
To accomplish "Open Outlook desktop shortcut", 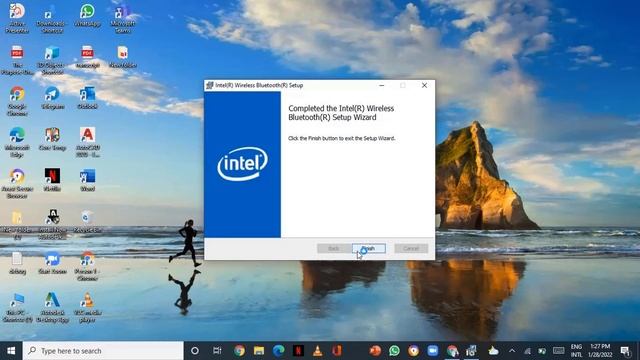I will 87,98.
